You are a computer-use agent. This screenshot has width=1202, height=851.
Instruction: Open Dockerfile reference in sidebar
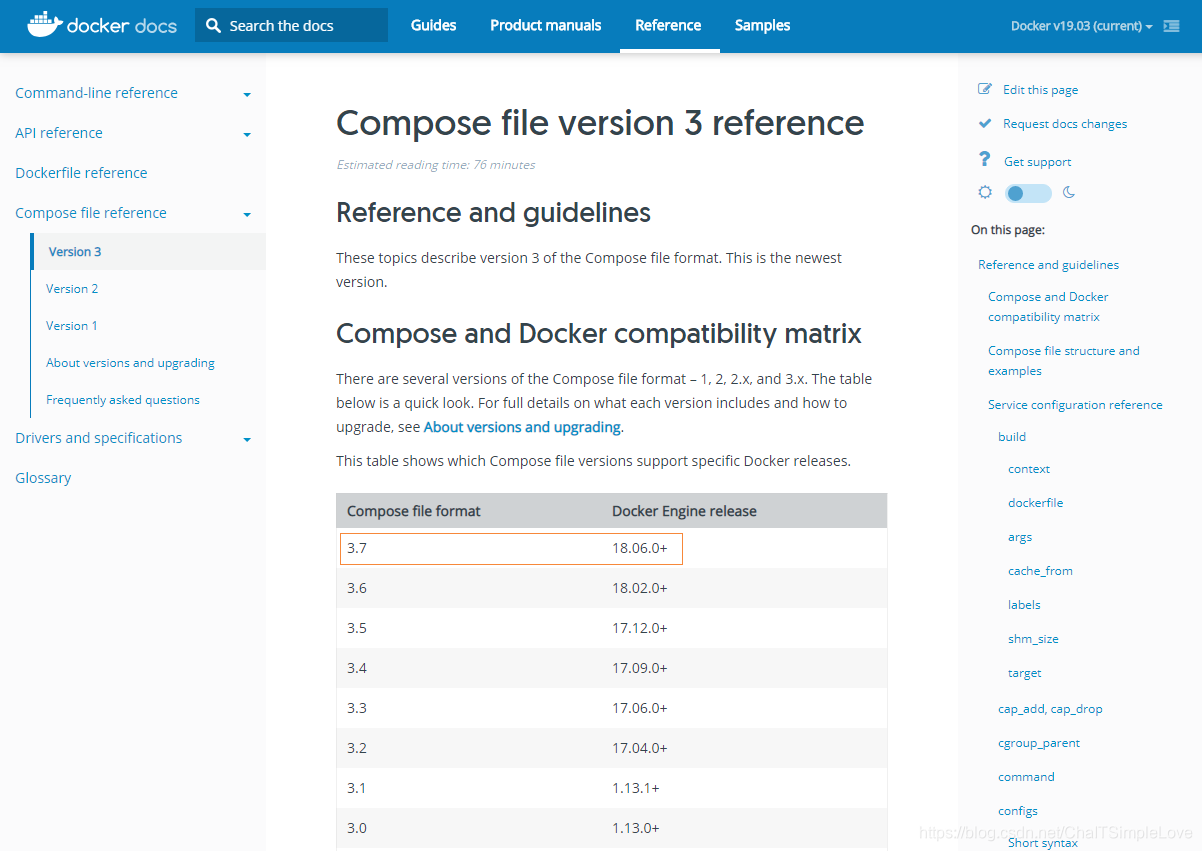[81, 173]
